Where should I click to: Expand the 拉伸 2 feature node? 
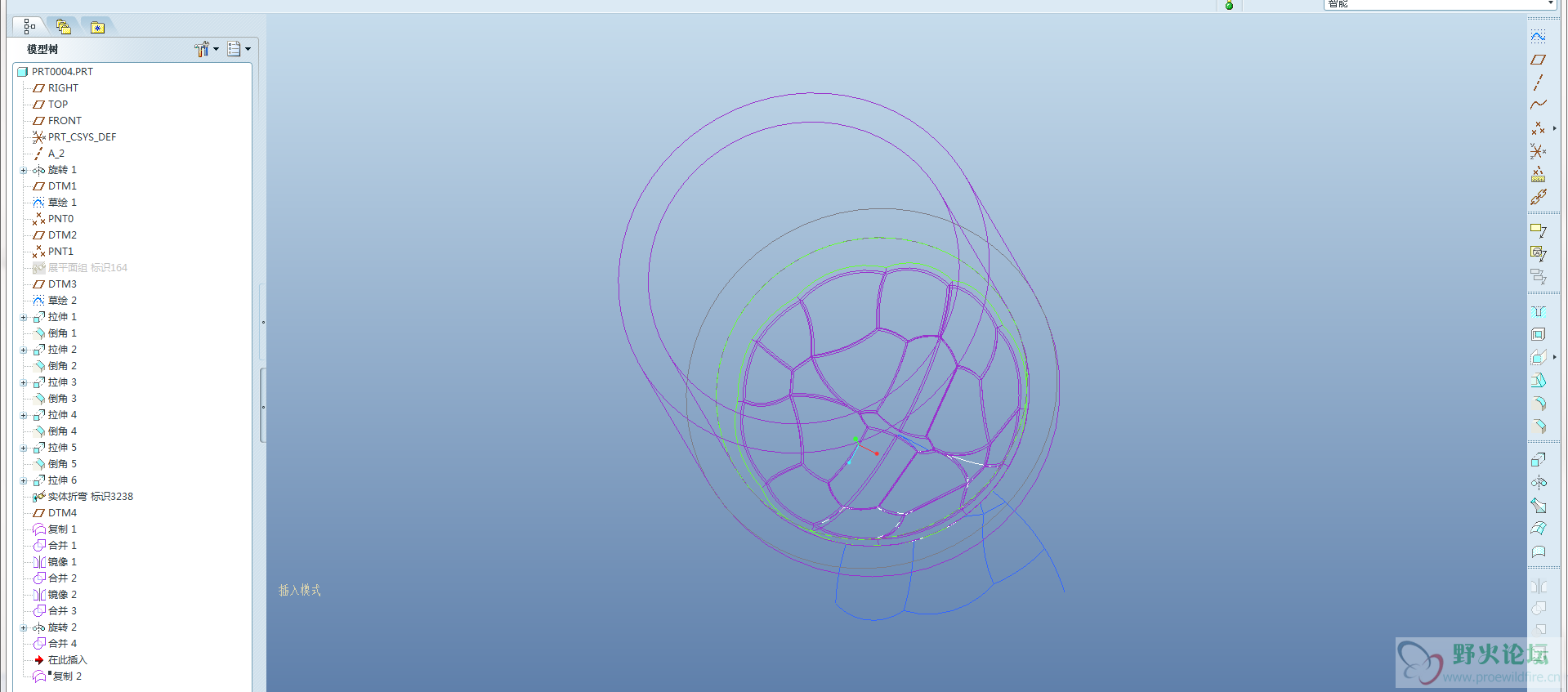[24, 350]
